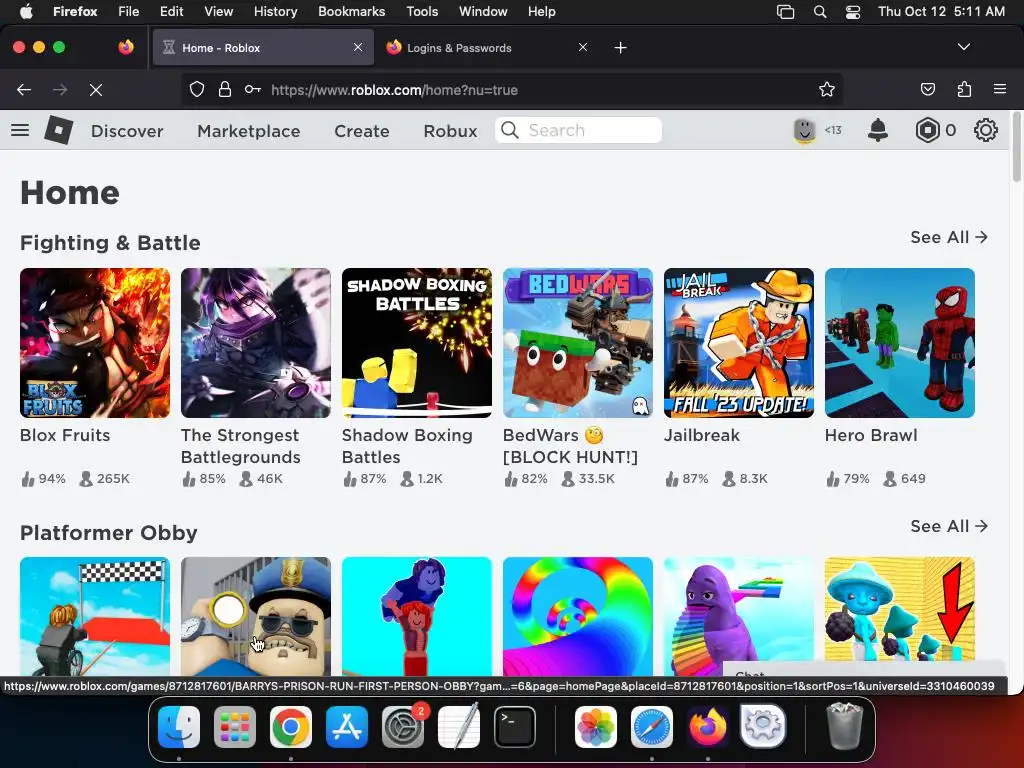Open Finder from the dock
Screen dimensions: 1024x768
pos(179,726)
